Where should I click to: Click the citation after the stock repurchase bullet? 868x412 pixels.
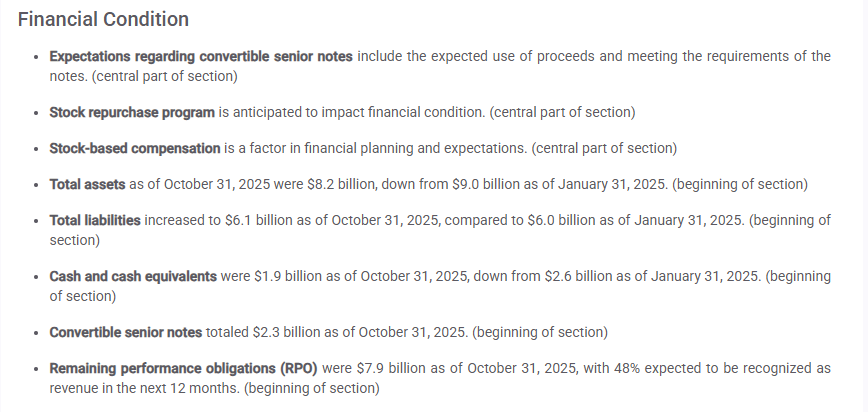coord(563,112)
